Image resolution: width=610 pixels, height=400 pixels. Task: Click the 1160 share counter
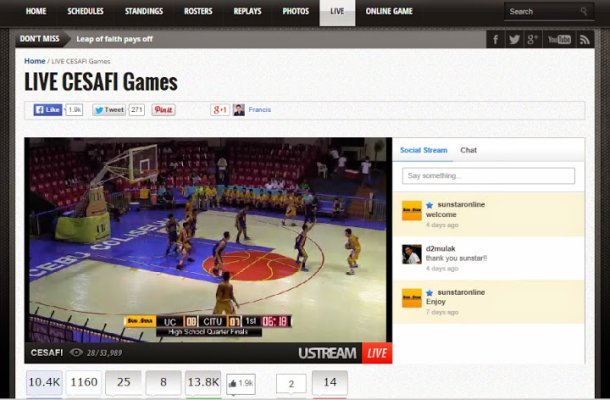(84, 382)
